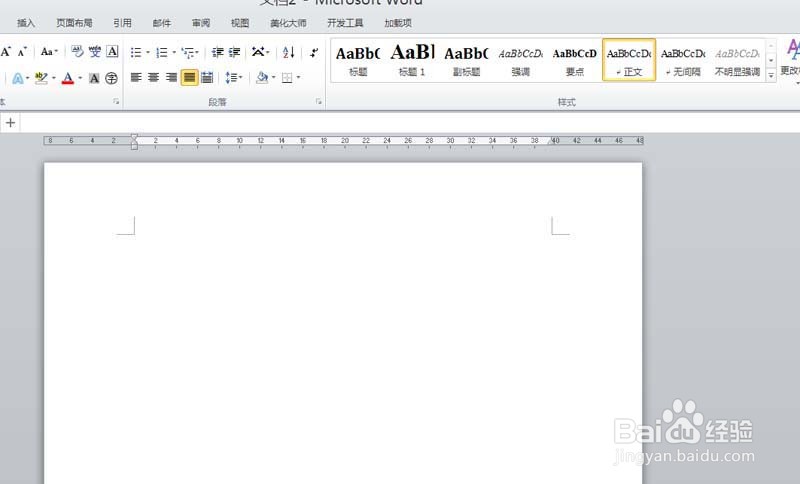This screenshot has width=800, height=484.
Task: Apply the 标题 style
Action: tap(358, 60)
